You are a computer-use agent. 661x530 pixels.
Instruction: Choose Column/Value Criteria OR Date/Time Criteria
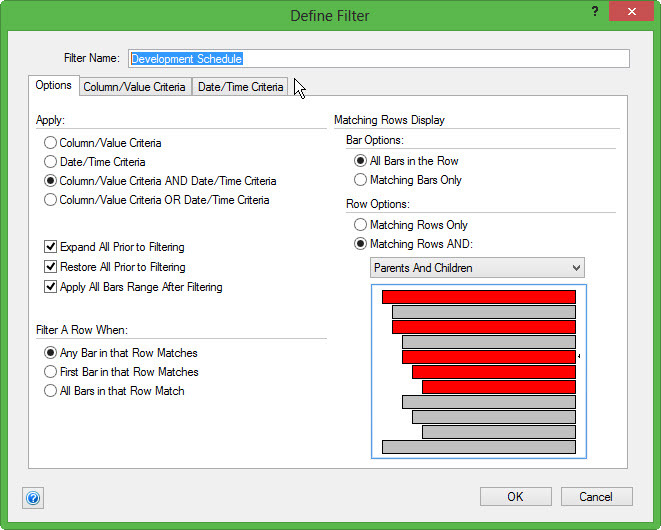pyautogui.click(x=51, y=200)
